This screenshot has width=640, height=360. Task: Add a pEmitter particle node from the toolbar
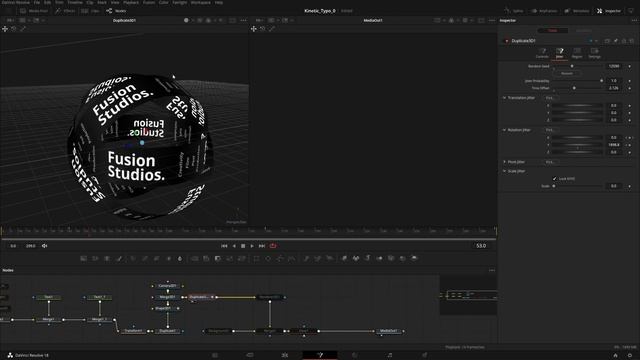[306, 258]
